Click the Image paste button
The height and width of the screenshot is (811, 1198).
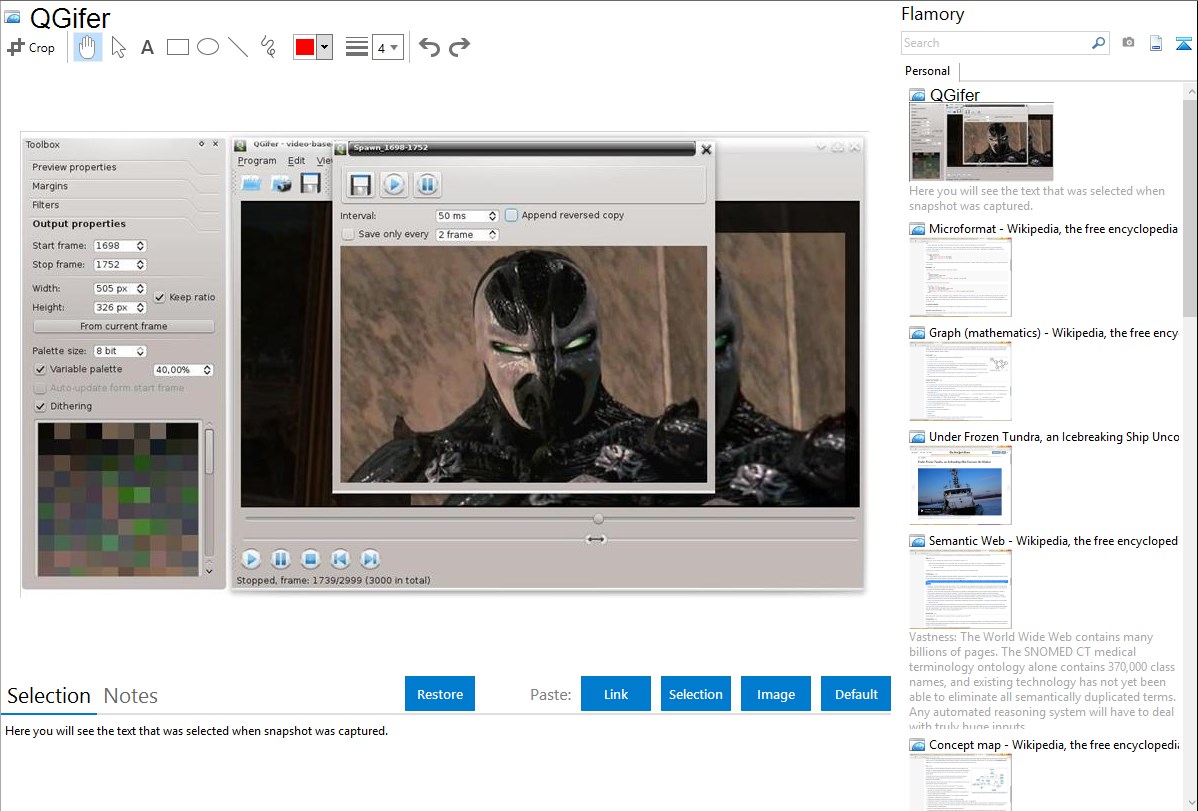(x=775, y=694)
